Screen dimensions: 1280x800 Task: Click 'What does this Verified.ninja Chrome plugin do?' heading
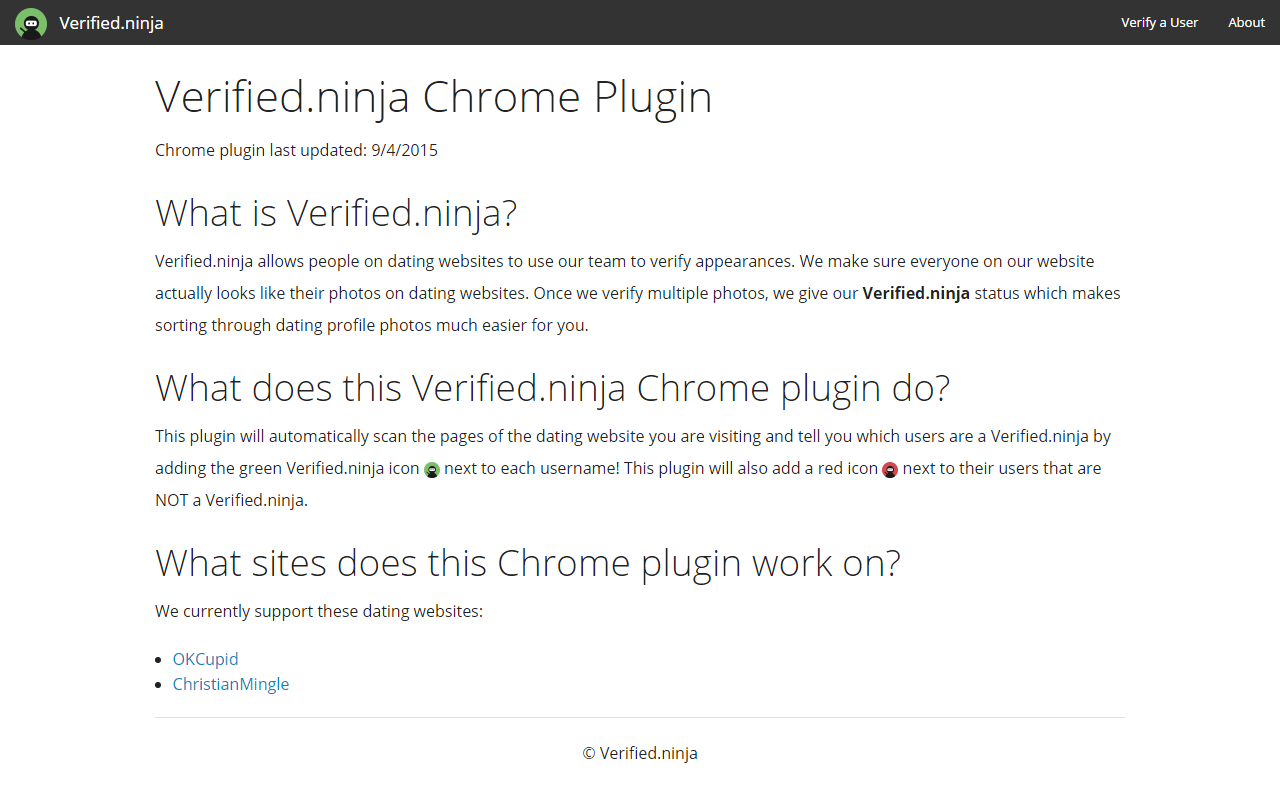(x=552, y=388)
